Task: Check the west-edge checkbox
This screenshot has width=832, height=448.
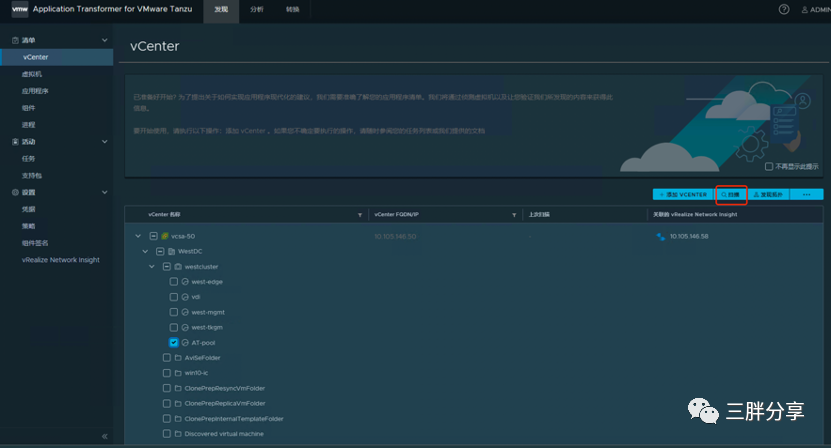Action: point(174,281)
